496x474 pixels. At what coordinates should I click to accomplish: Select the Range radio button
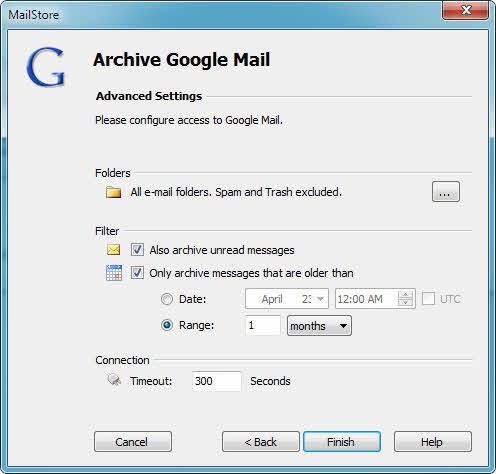point(167,325)
